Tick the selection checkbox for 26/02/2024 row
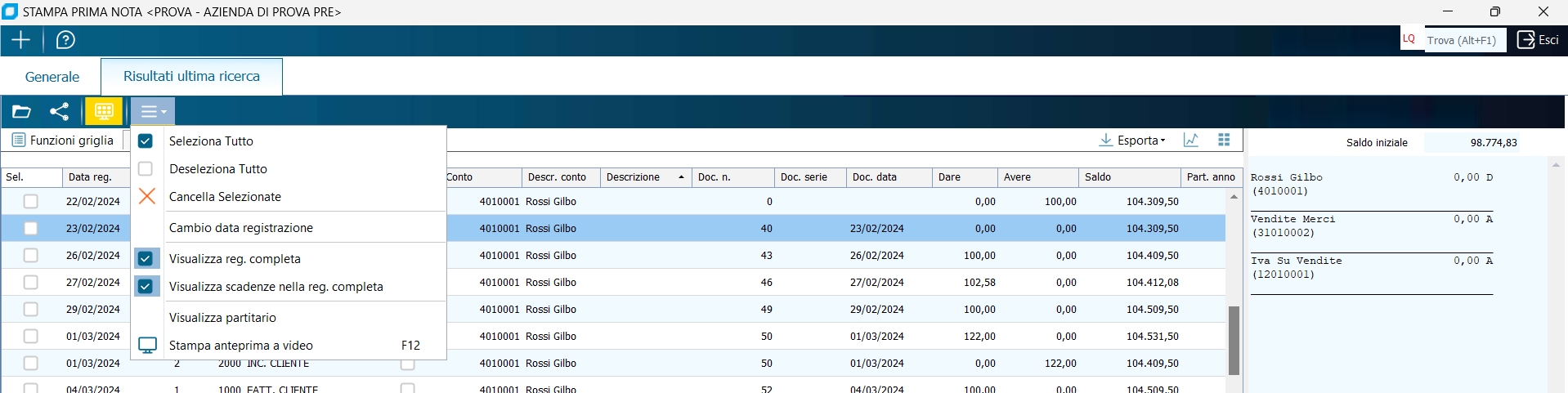1568x393 pixels. point(30,255)
